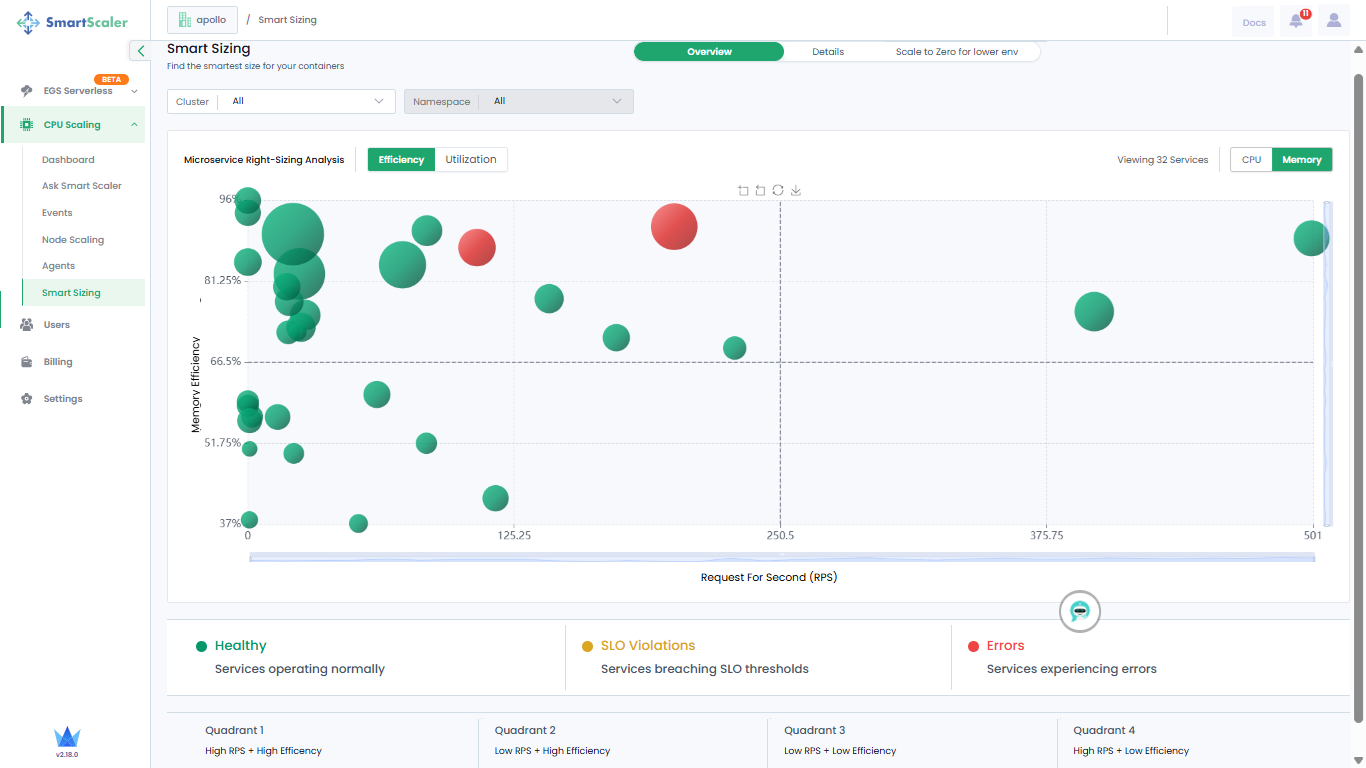Open the notifications bell
This screenshot has width=1366, height=768.
(1297, 21)
